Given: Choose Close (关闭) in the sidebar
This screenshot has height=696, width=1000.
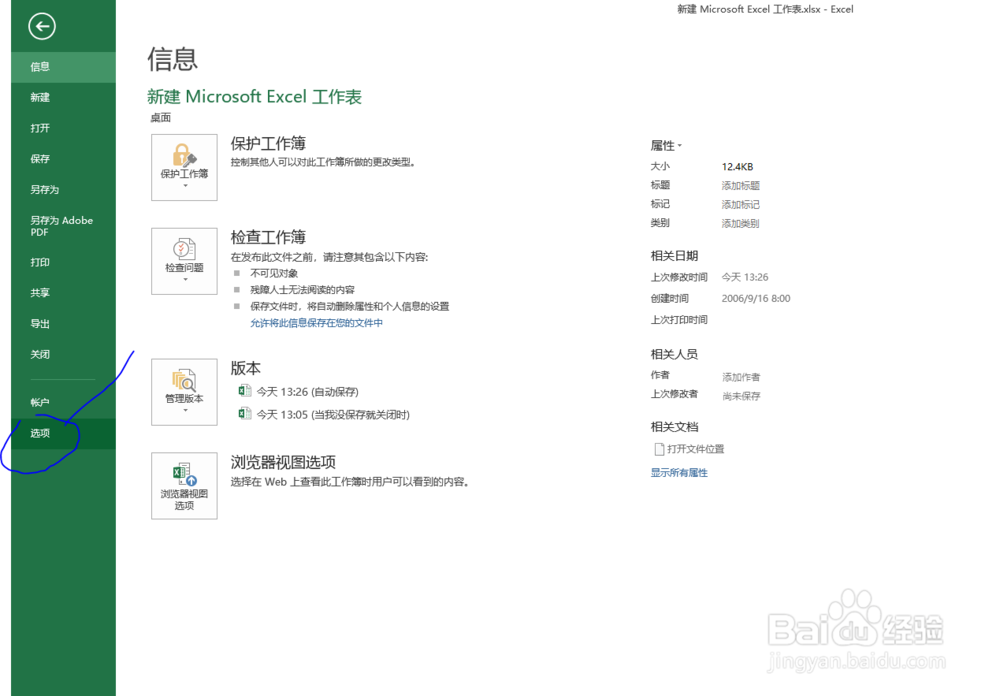Looking at the screenshot, I should [x=63, y=354].
